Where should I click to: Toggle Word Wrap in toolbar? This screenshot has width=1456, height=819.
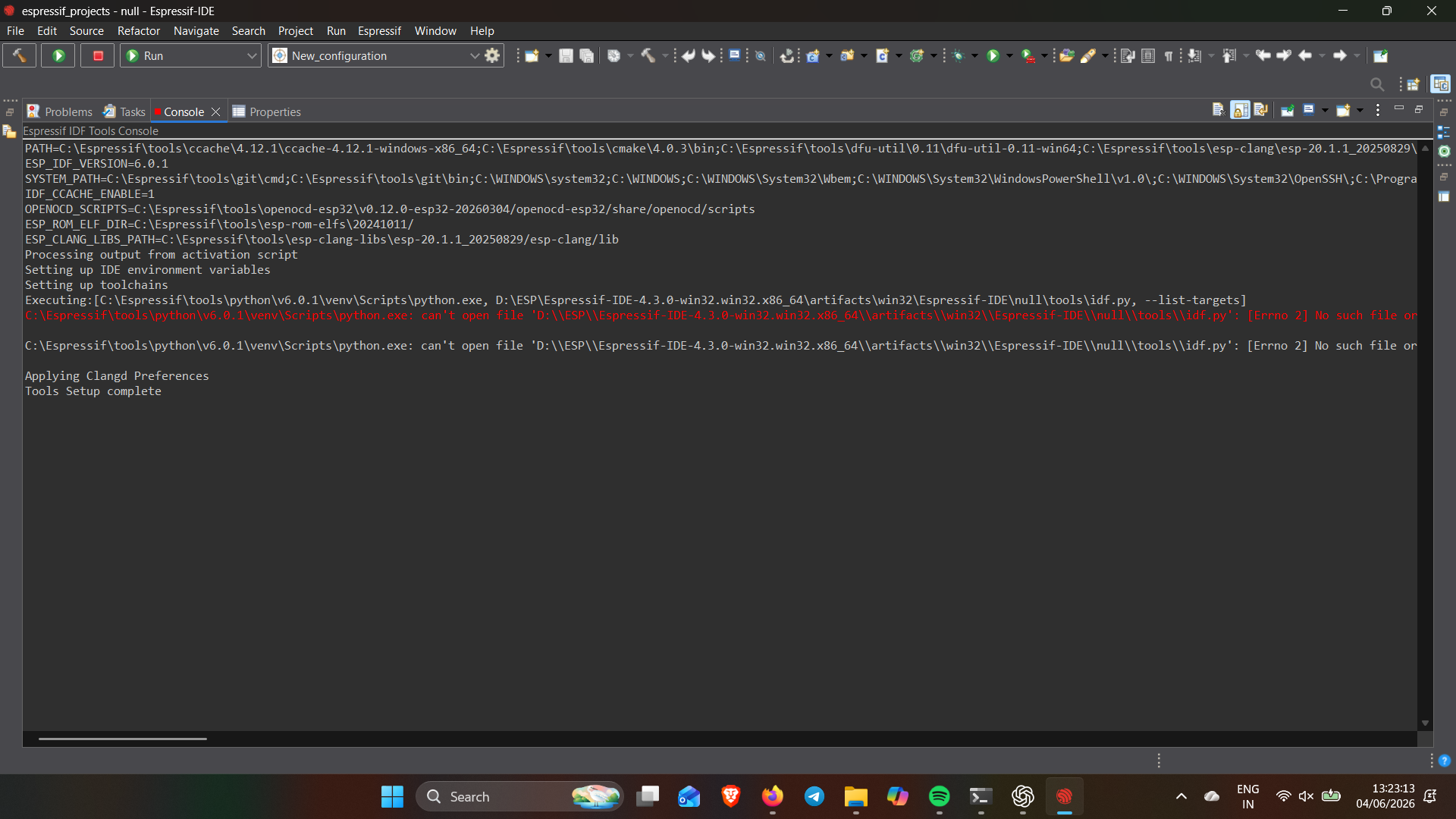pos(1128,55)
